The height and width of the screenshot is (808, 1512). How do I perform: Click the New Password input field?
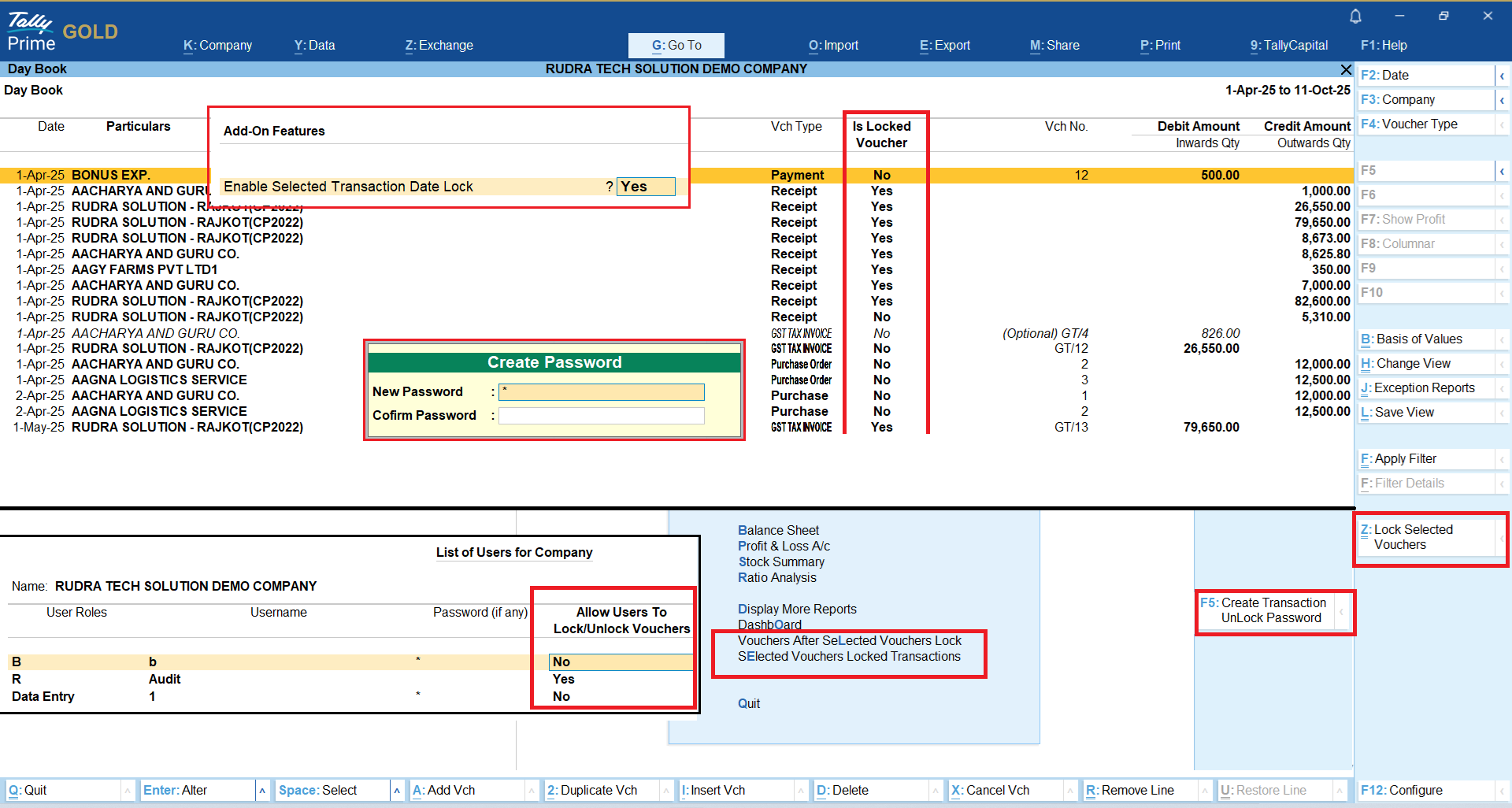point(601,392)
